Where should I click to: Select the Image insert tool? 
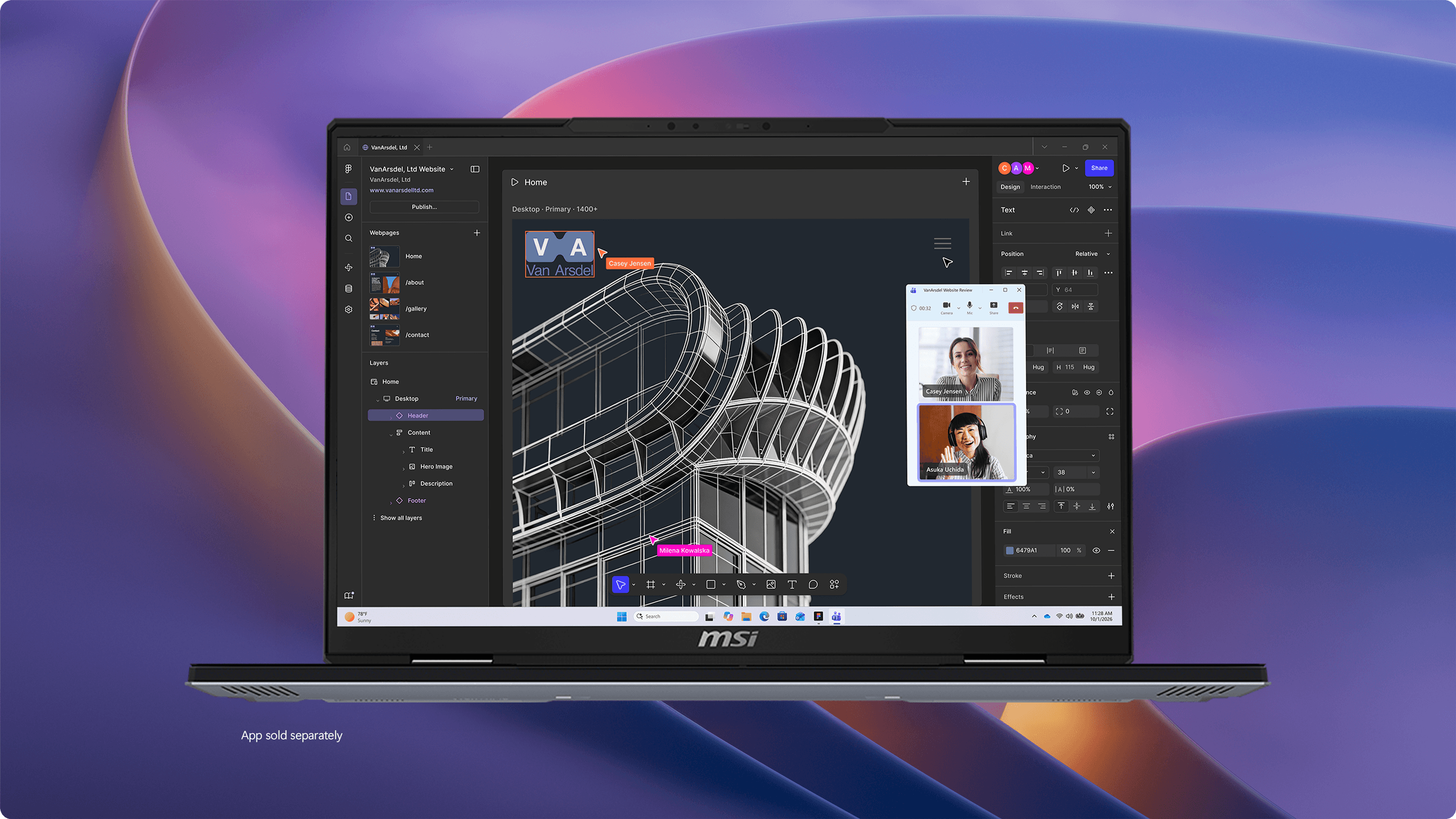[x=771, y=584]
